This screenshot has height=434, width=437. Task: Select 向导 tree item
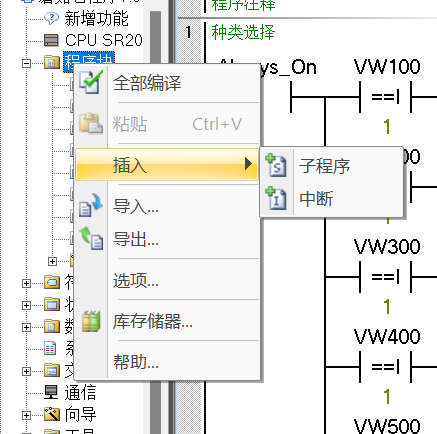point(80,414)
